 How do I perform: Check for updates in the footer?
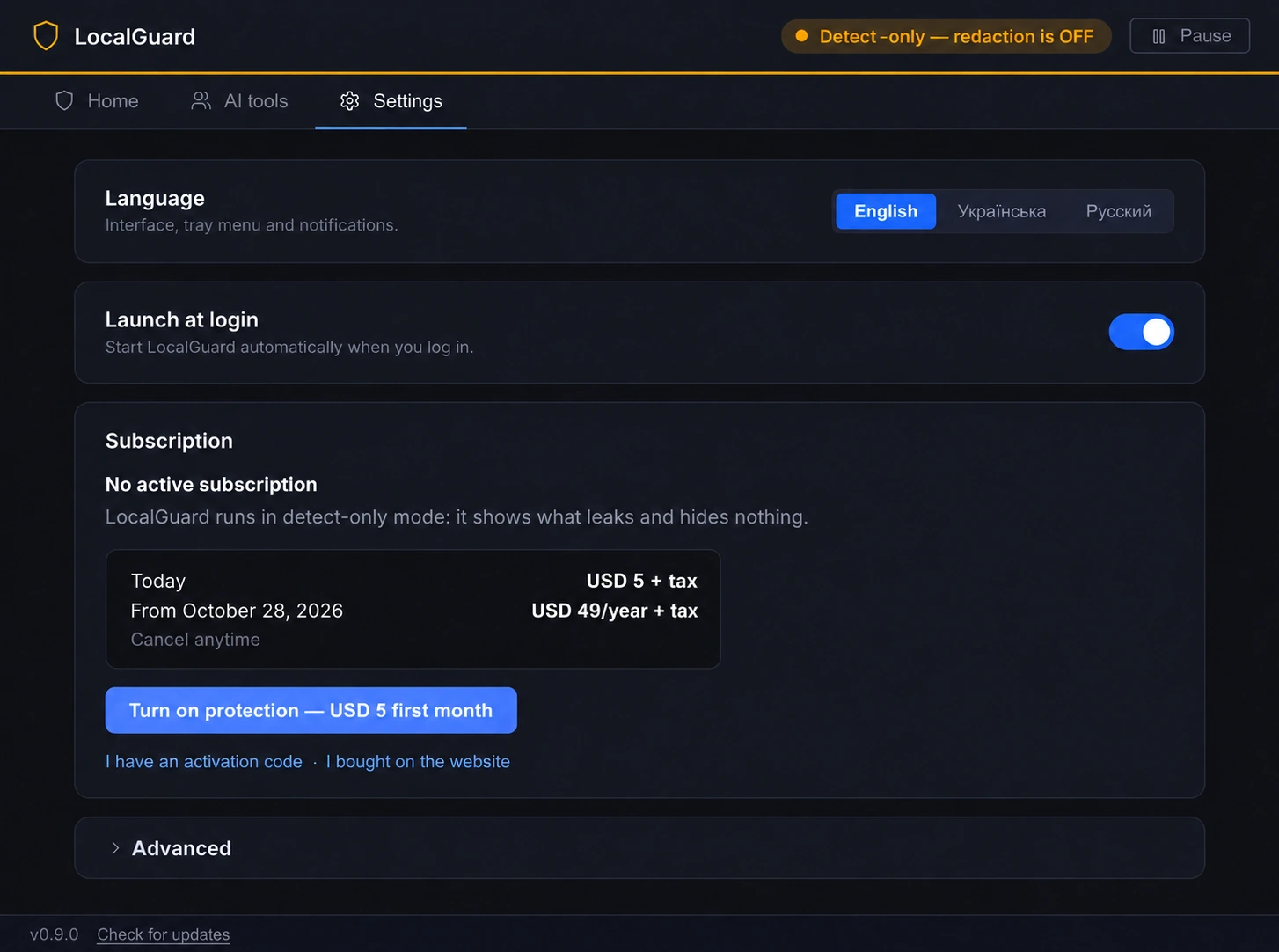pyautogui.click(x=164, y=934)
